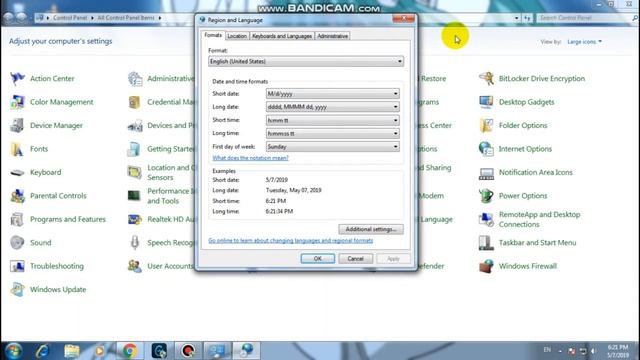This screenshot has height=360, width=640.
Task: Open the Folder Options icon
Action: [486, 125]
